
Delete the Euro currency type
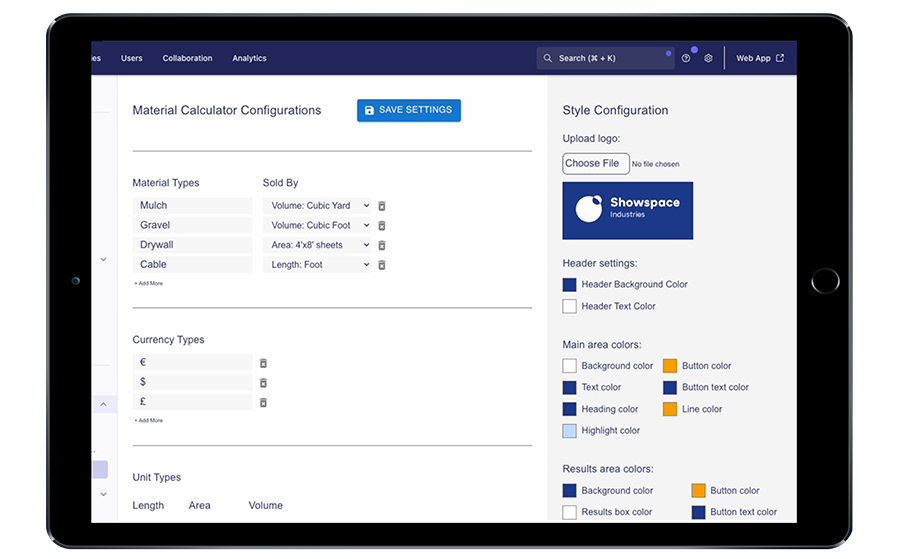[263, 363]
